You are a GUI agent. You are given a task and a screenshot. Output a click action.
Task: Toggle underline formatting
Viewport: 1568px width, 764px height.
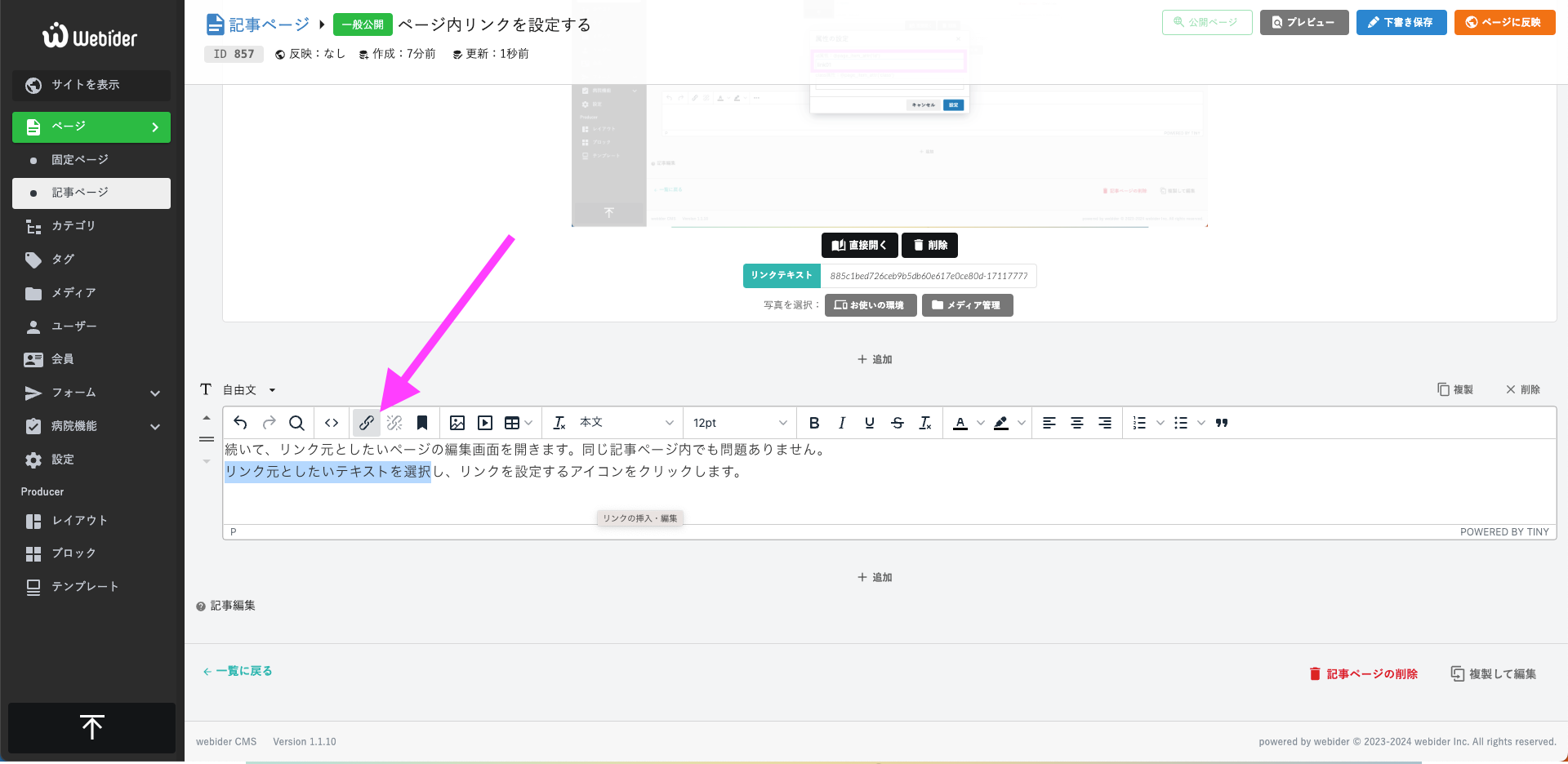point(869,423)
